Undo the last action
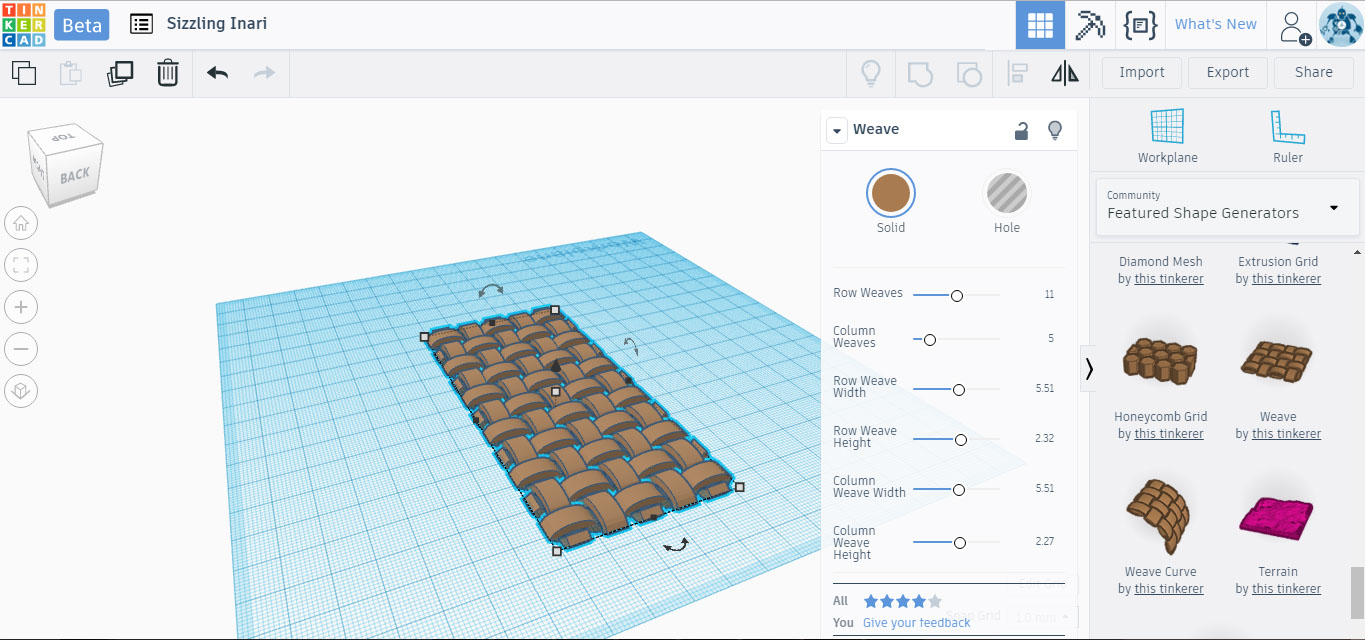This screenshot has width=1365, height=640. [x=217, y=73]
